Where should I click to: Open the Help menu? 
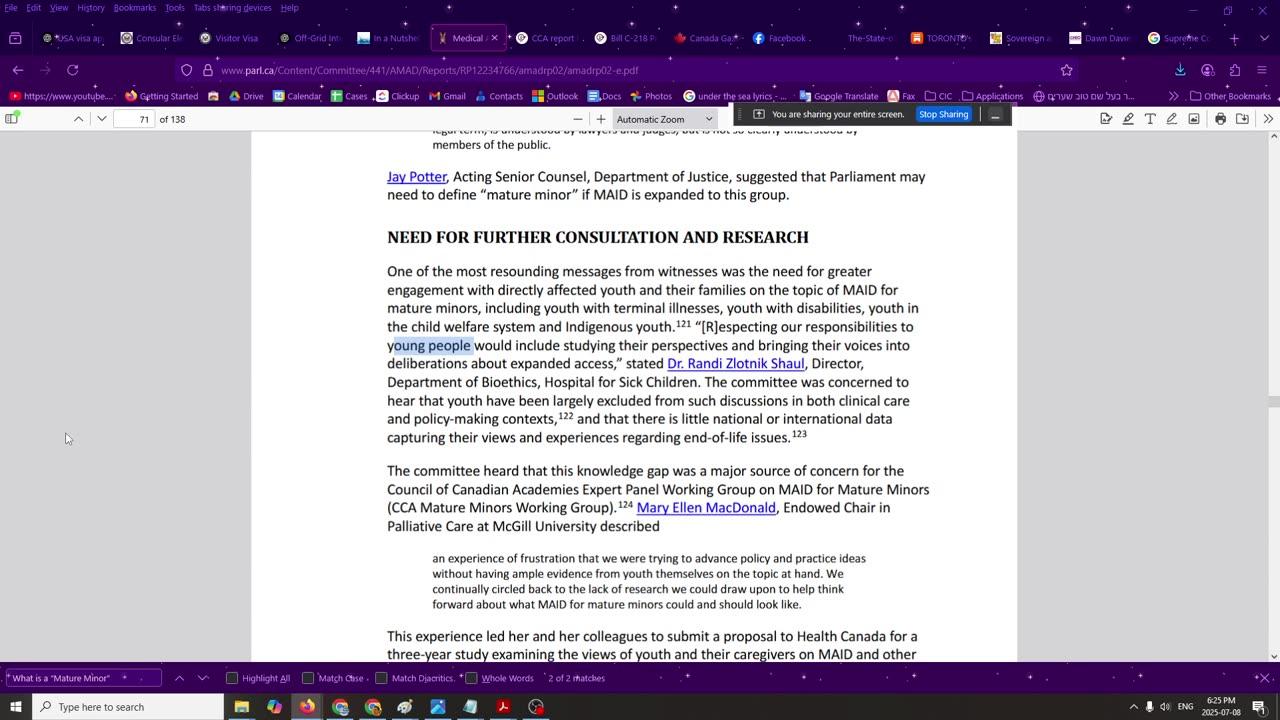pos(289,7)
